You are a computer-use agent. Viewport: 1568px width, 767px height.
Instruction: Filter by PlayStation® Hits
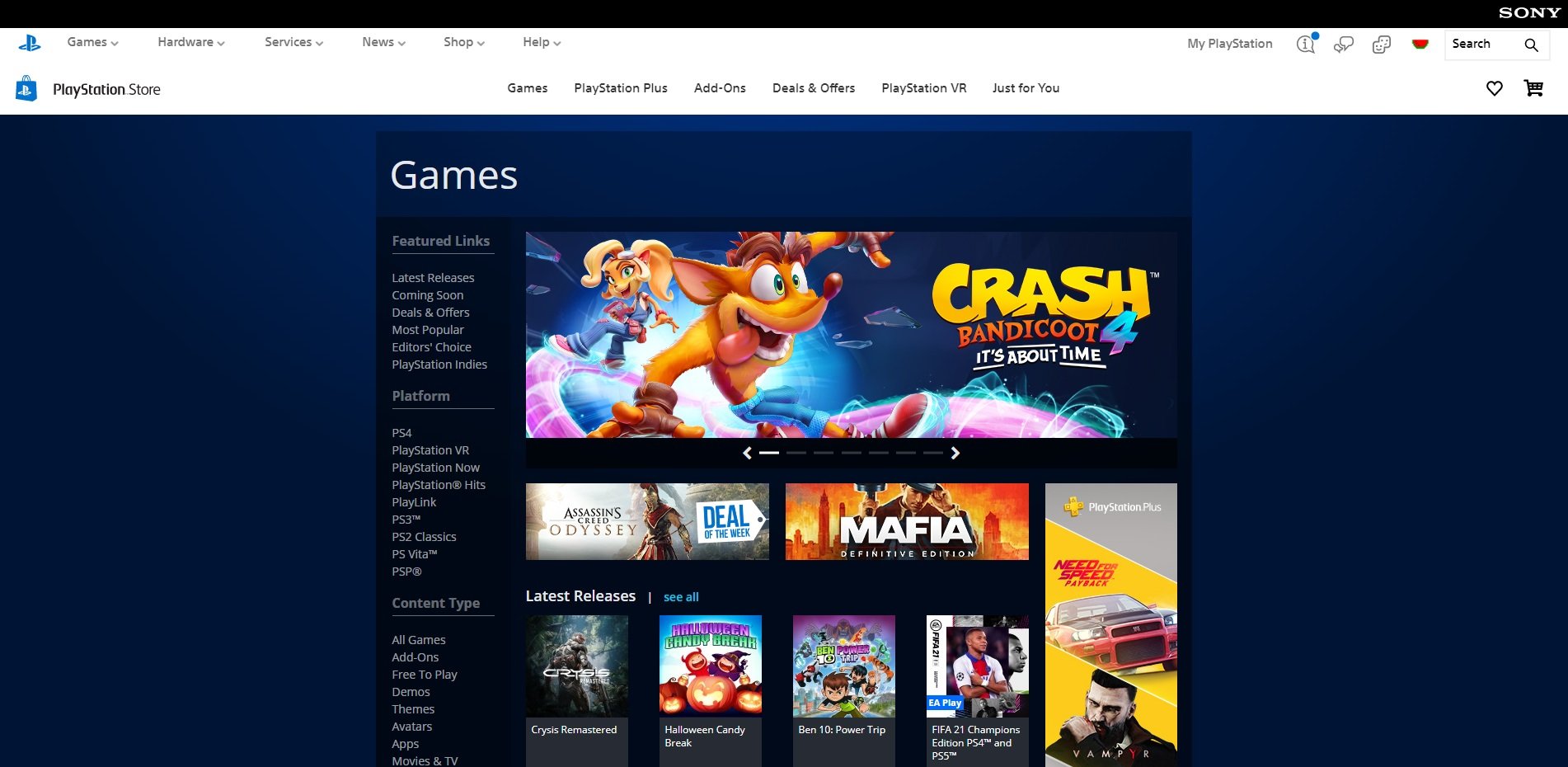pyautogui.click(x=439, y=485)
